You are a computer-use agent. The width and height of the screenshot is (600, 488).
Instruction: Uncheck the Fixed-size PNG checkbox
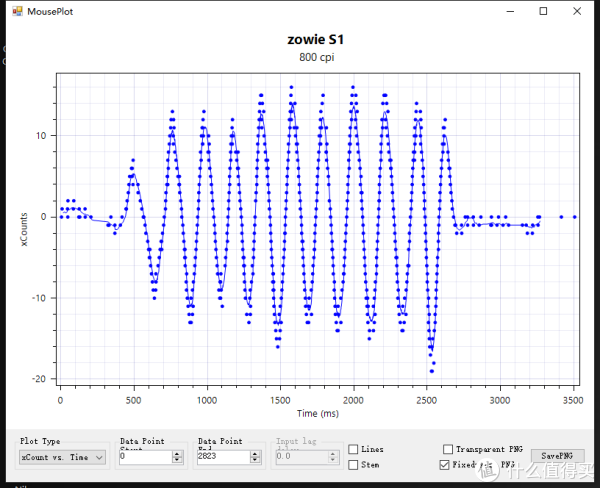point(444,465)
